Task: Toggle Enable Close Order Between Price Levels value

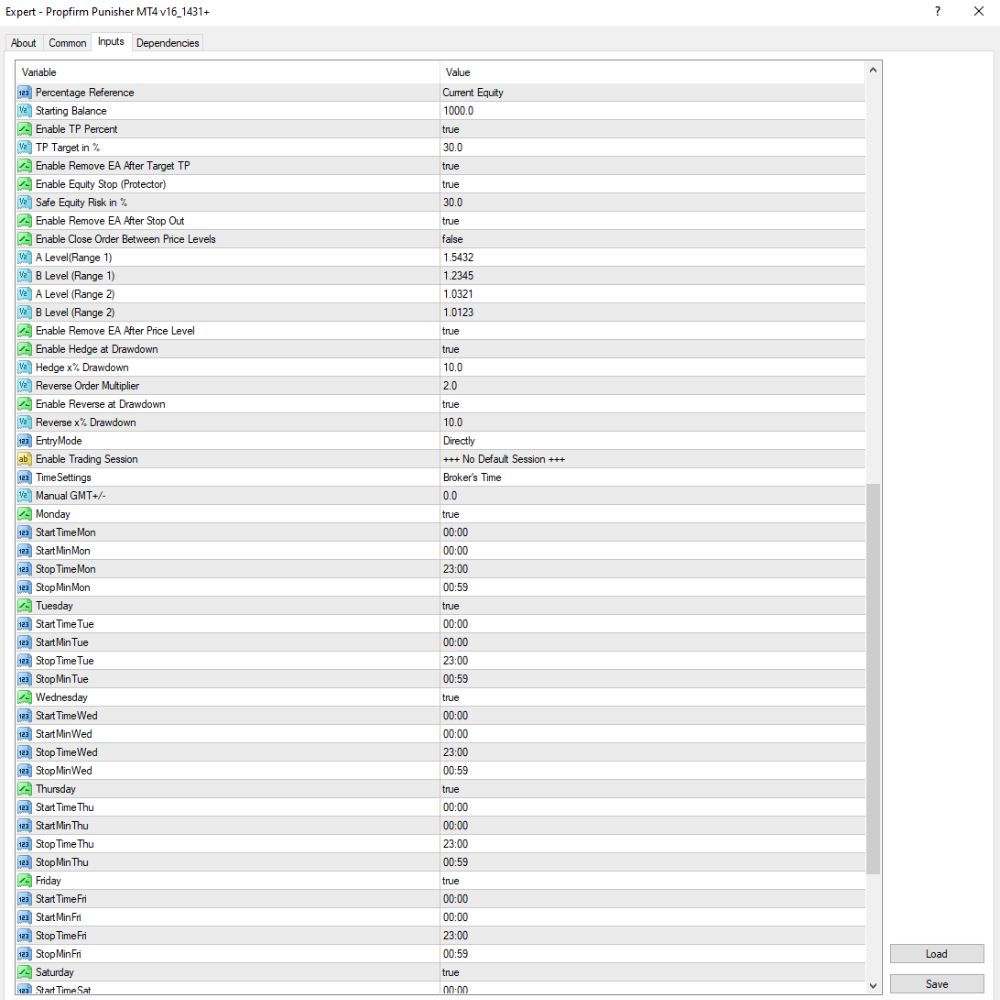Action: coord(652,239)
